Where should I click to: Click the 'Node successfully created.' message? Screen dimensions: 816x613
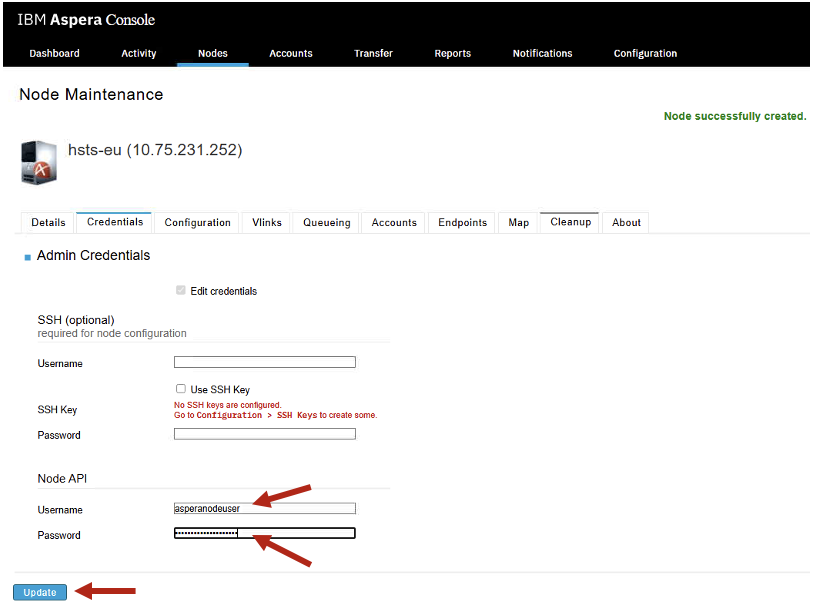pos(735,116)
